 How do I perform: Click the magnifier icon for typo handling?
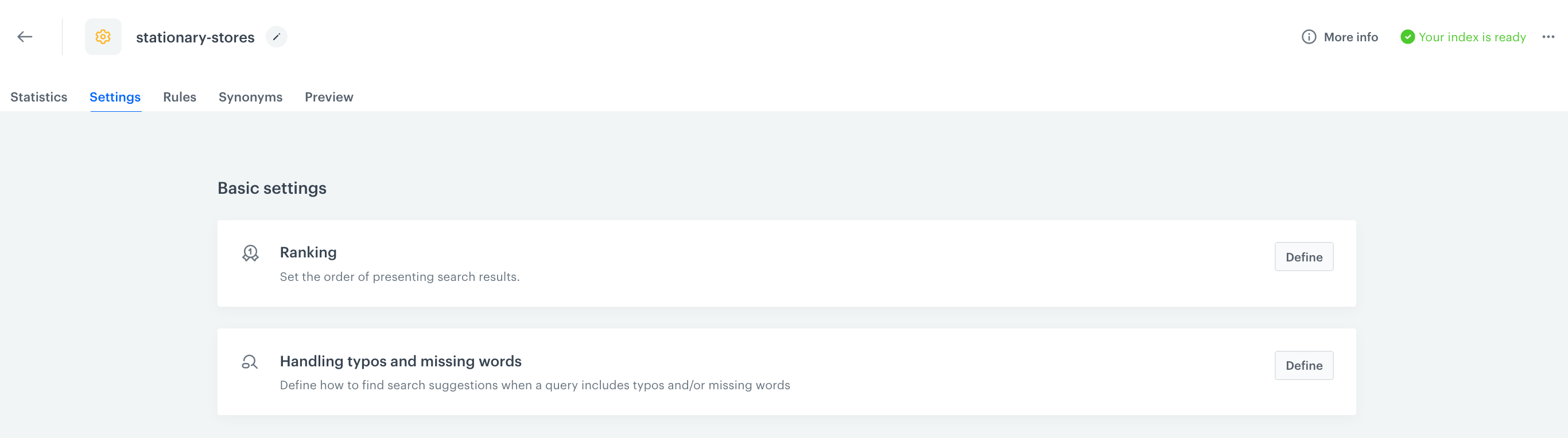tap(250, 361)
